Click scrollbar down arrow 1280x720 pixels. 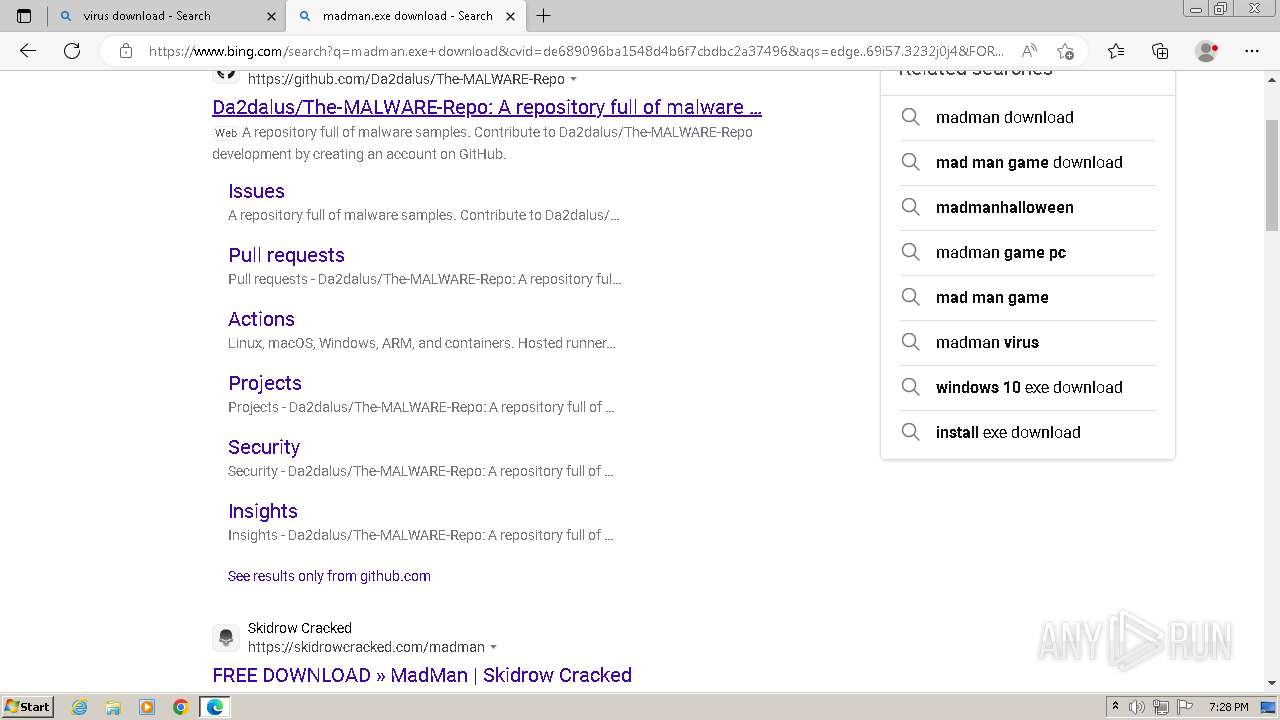1271,683
